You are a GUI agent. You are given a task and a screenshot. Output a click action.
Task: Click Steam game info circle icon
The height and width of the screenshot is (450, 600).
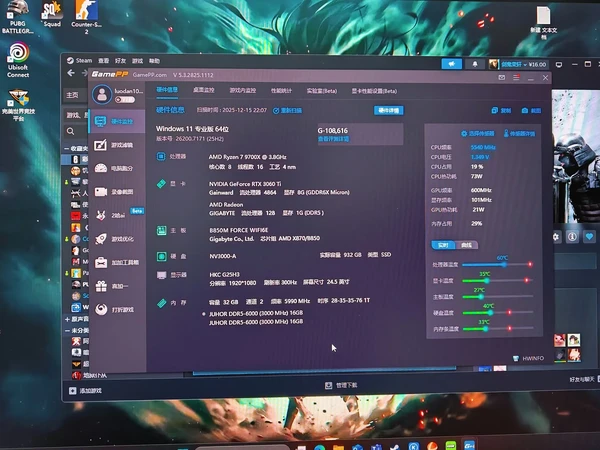(x=572, y=237)
